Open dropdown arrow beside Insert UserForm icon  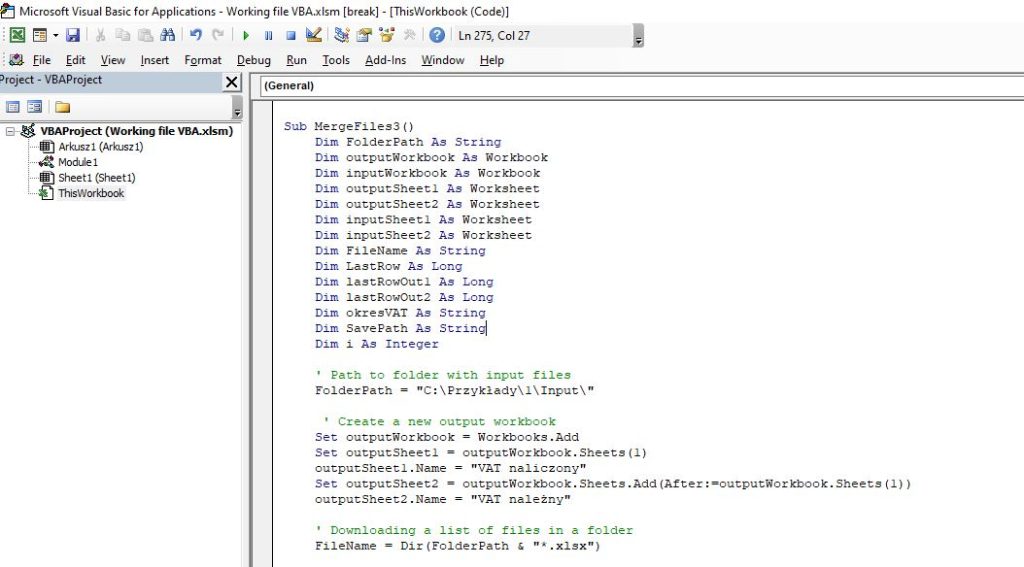pyautogui.click(x=55, y=35)
